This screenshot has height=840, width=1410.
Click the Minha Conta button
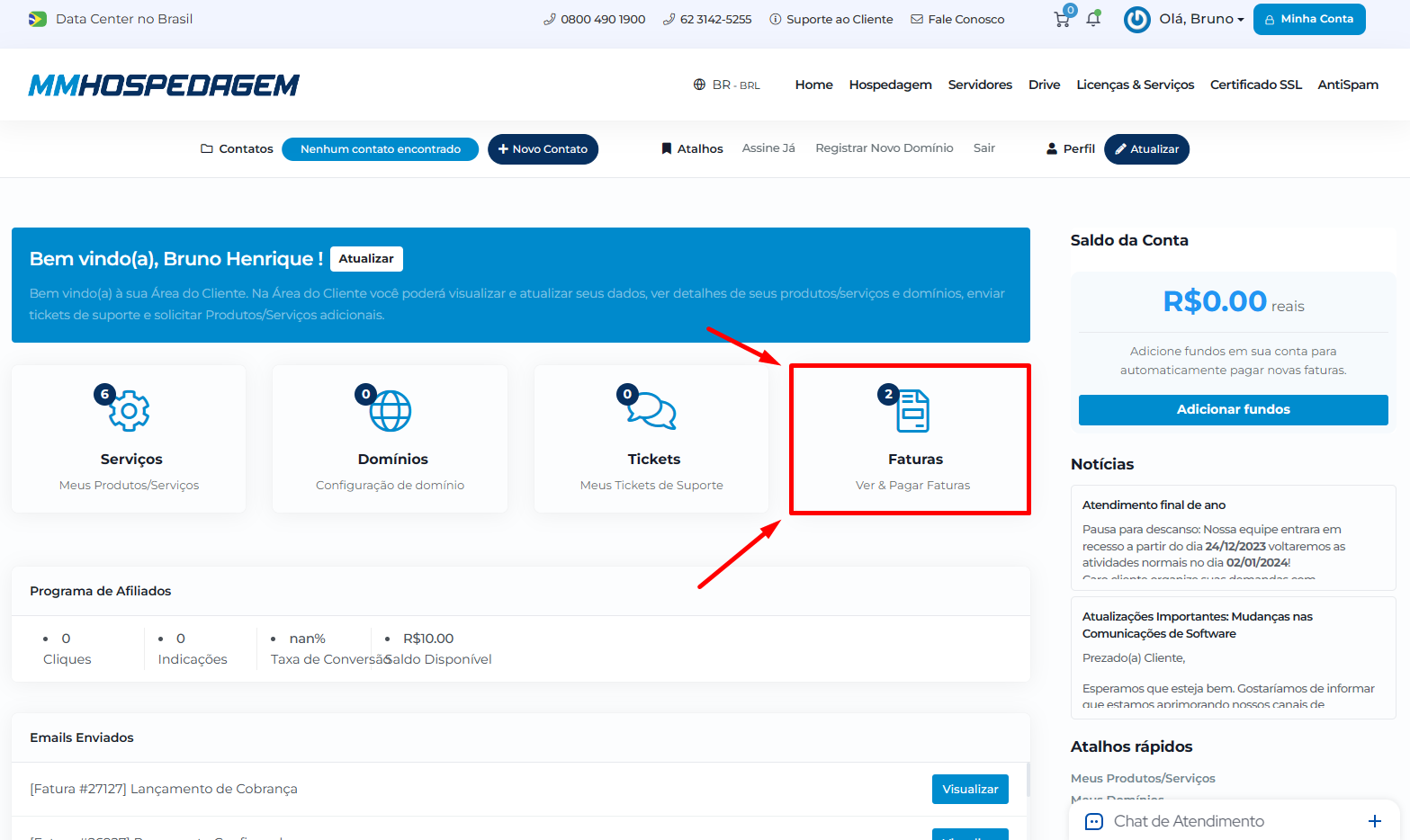click(x=1309, y=19)
